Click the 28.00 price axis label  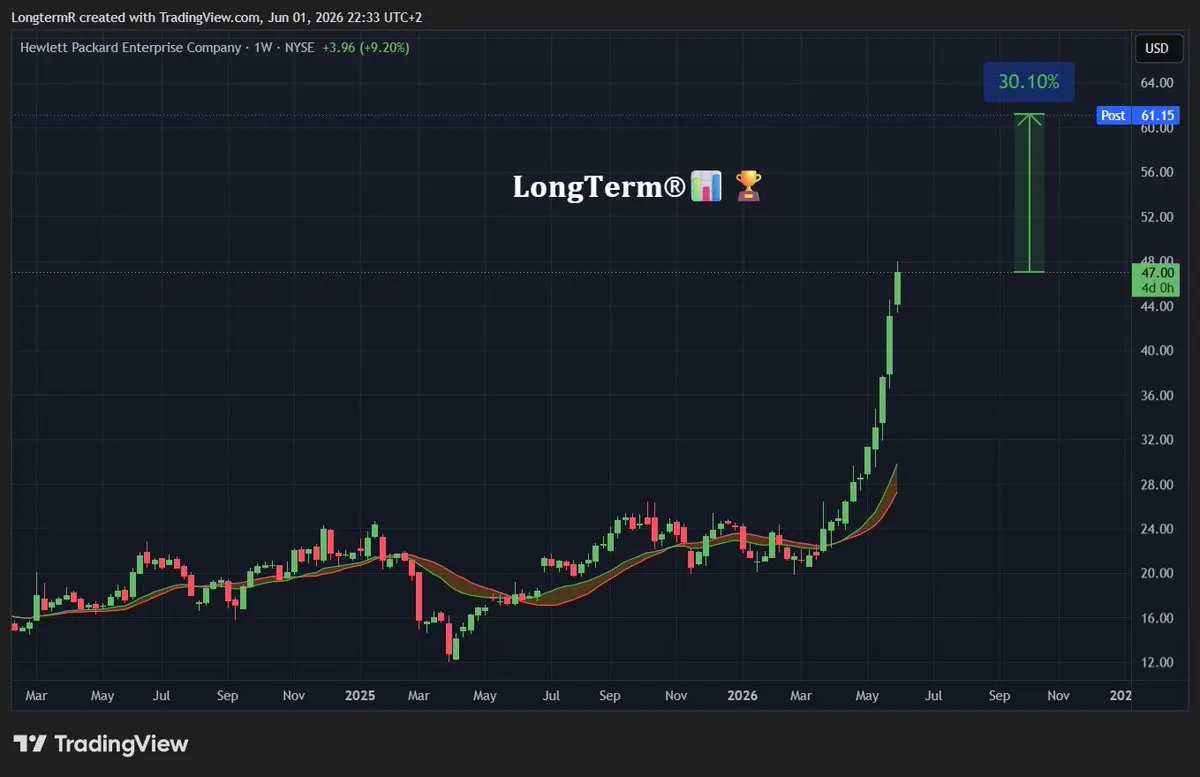pos(1156,485)
